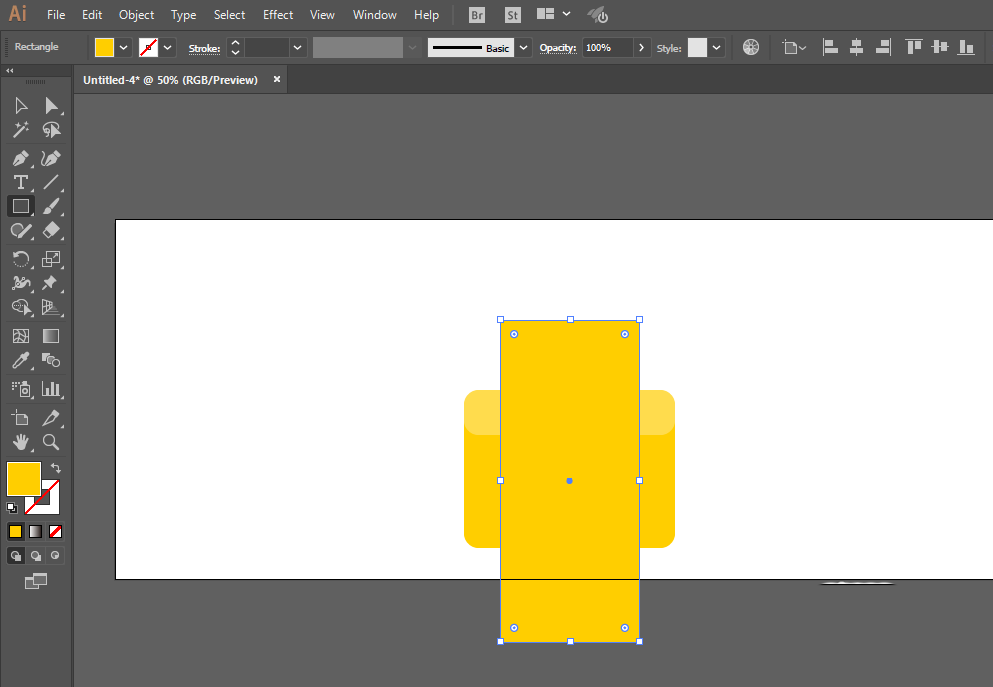Click the Opacity label link
Viewport: 993px width, 687px height.
(559, 48)
